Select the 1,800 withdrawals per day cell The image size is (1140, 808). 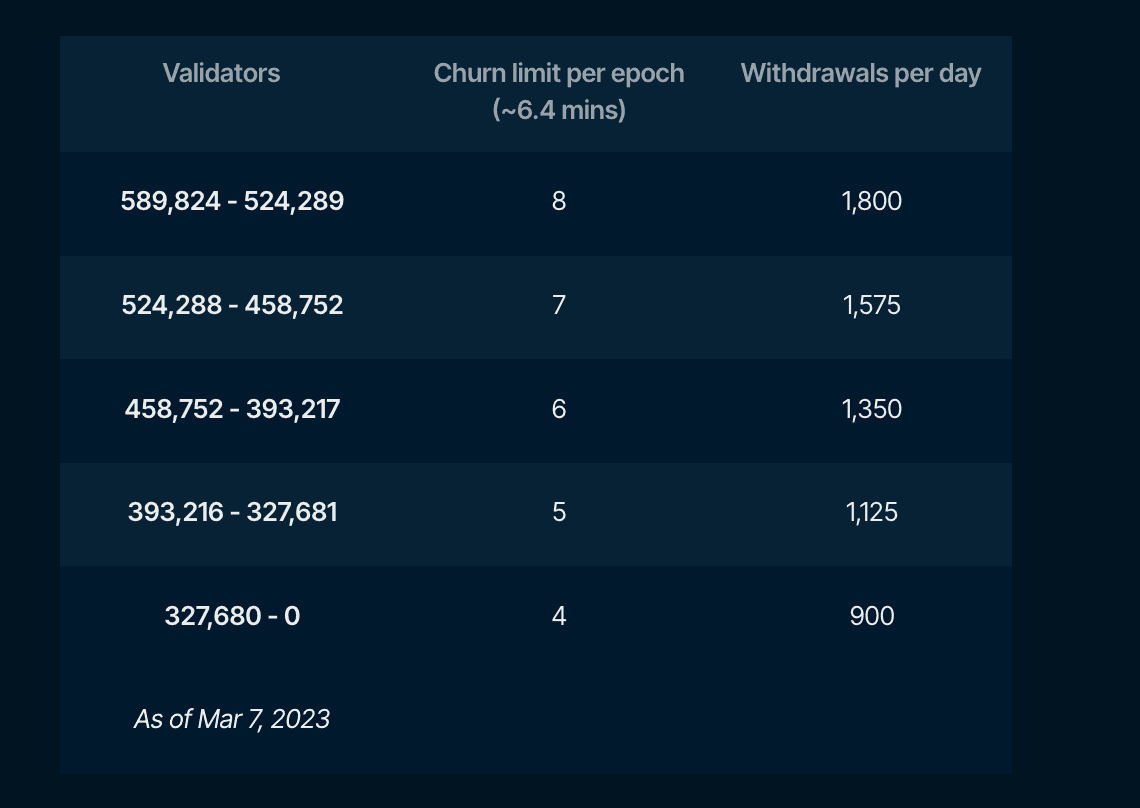[x=872, y=201]
